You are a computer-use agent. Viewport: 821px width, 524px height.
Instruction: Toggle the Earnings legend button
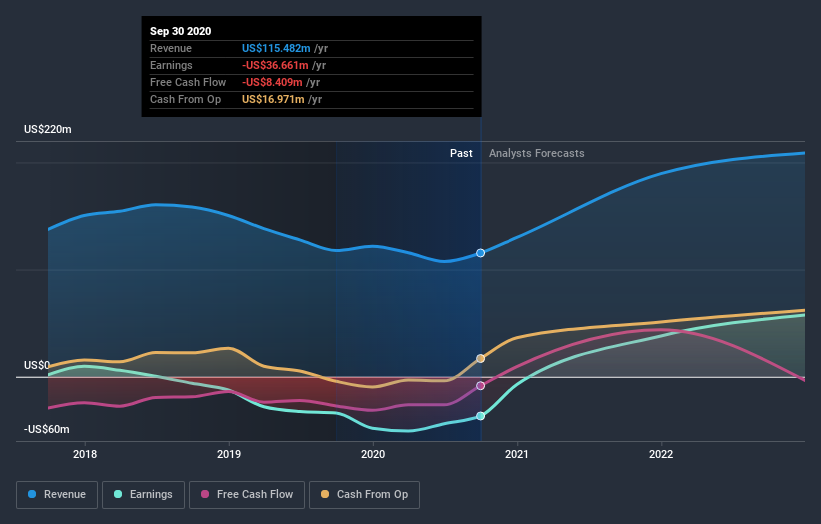pyautogui.click(x=143, y=495)
